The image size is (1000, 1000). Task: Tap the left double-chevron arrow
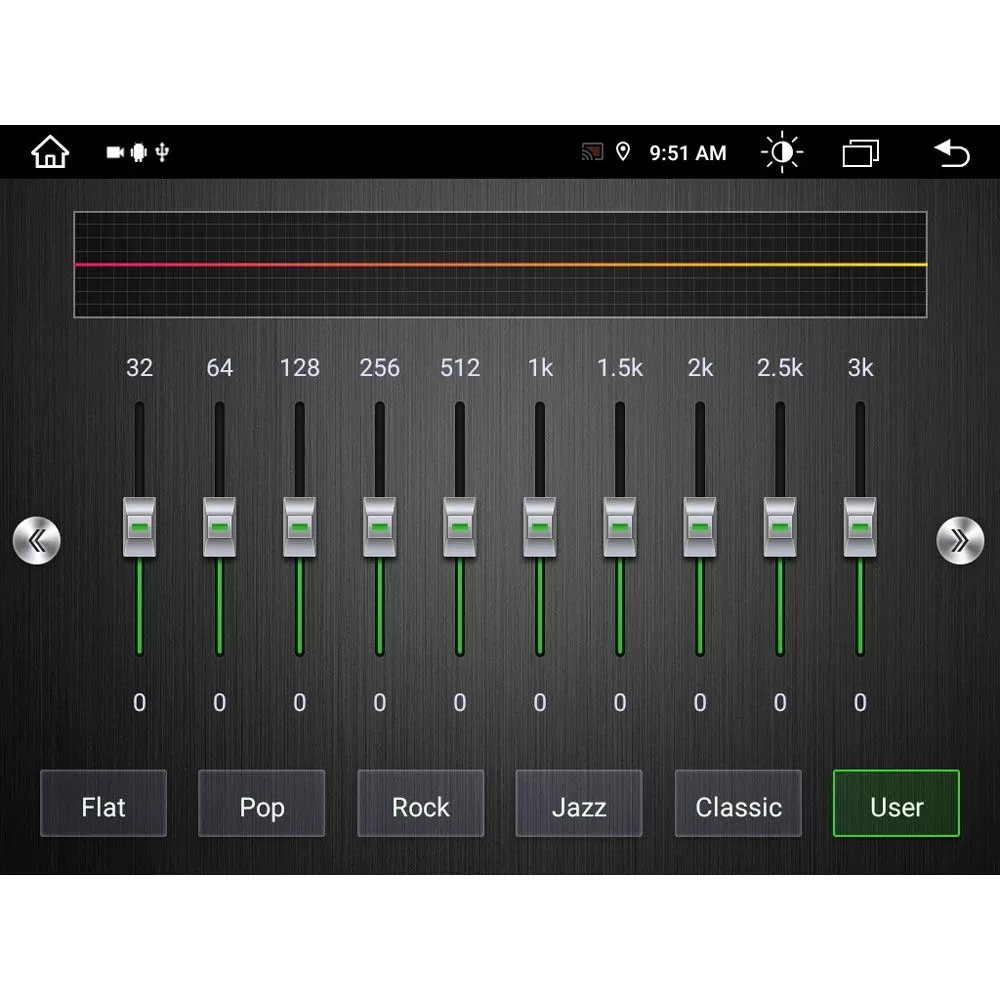point(38,540)
